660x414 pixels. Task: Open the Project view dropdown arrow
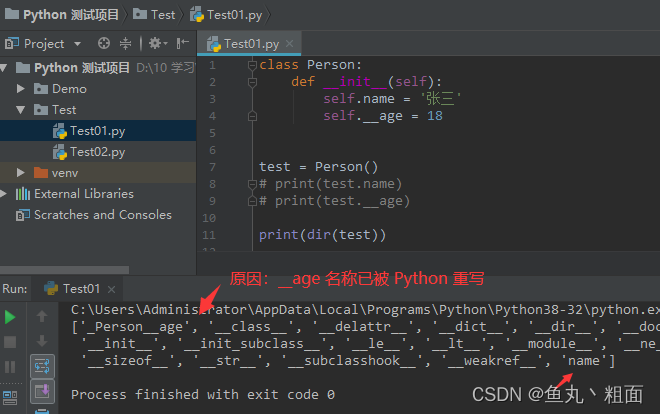[77, 44]
